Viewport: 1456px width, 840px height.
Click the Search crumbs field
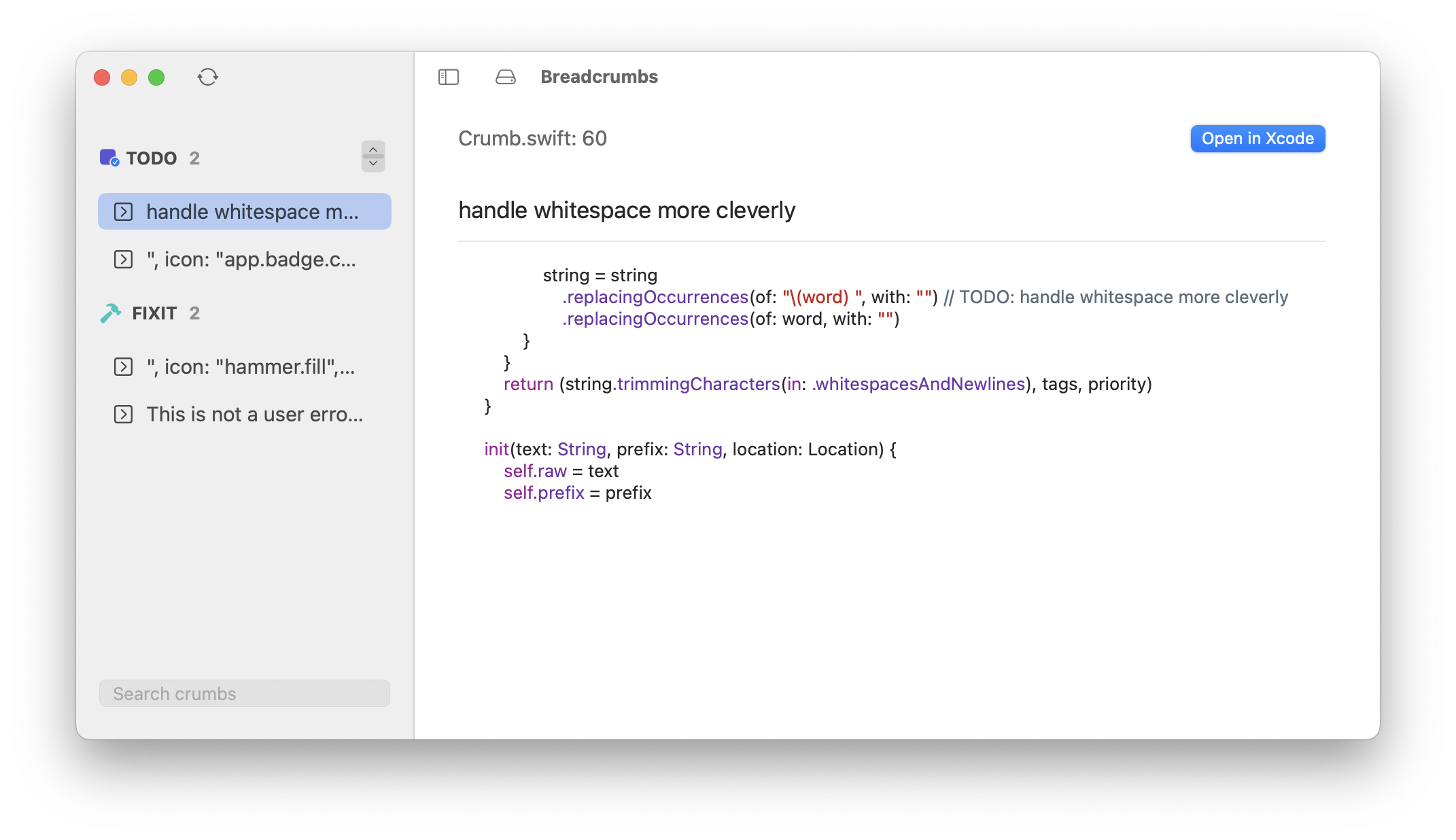click(x=245, y=693)
